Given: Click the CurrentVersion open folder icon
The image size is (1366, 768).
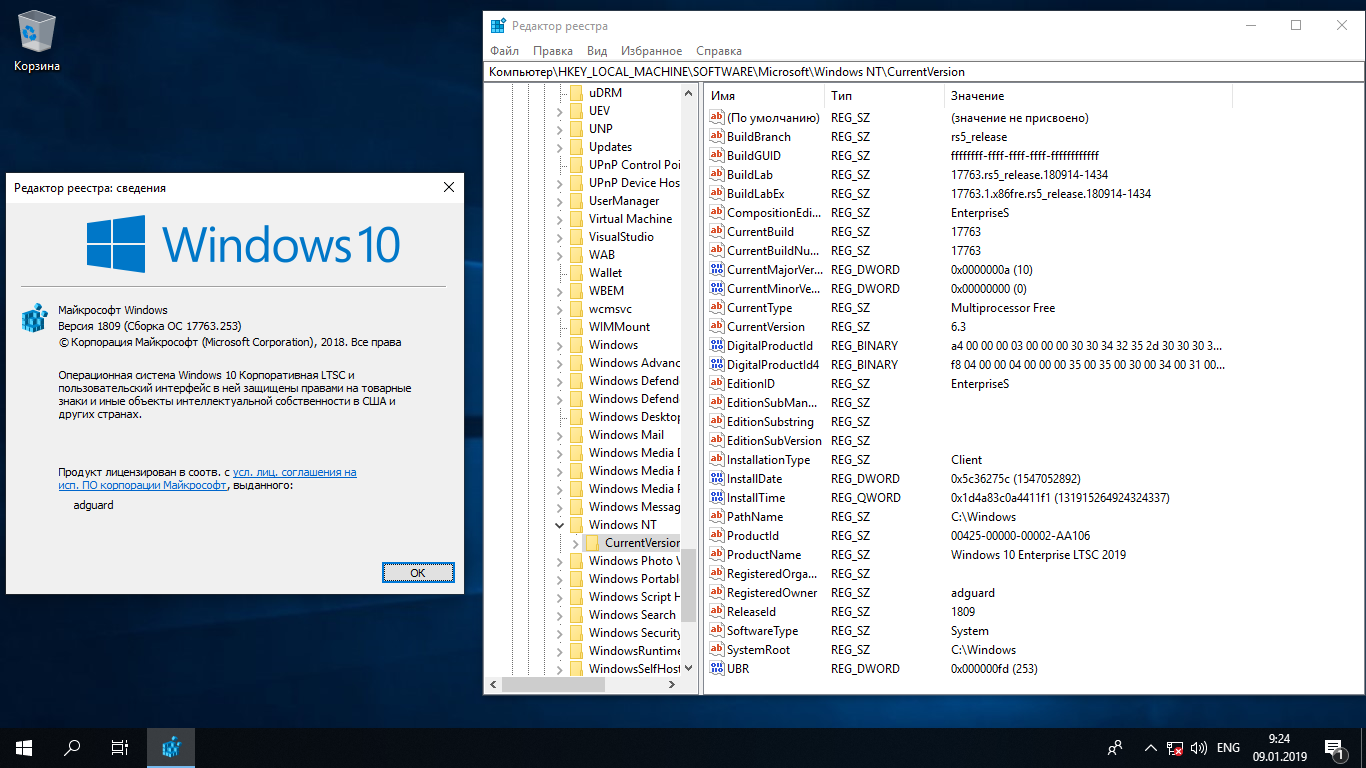Looking at the screenshot, I should (593, 543).
